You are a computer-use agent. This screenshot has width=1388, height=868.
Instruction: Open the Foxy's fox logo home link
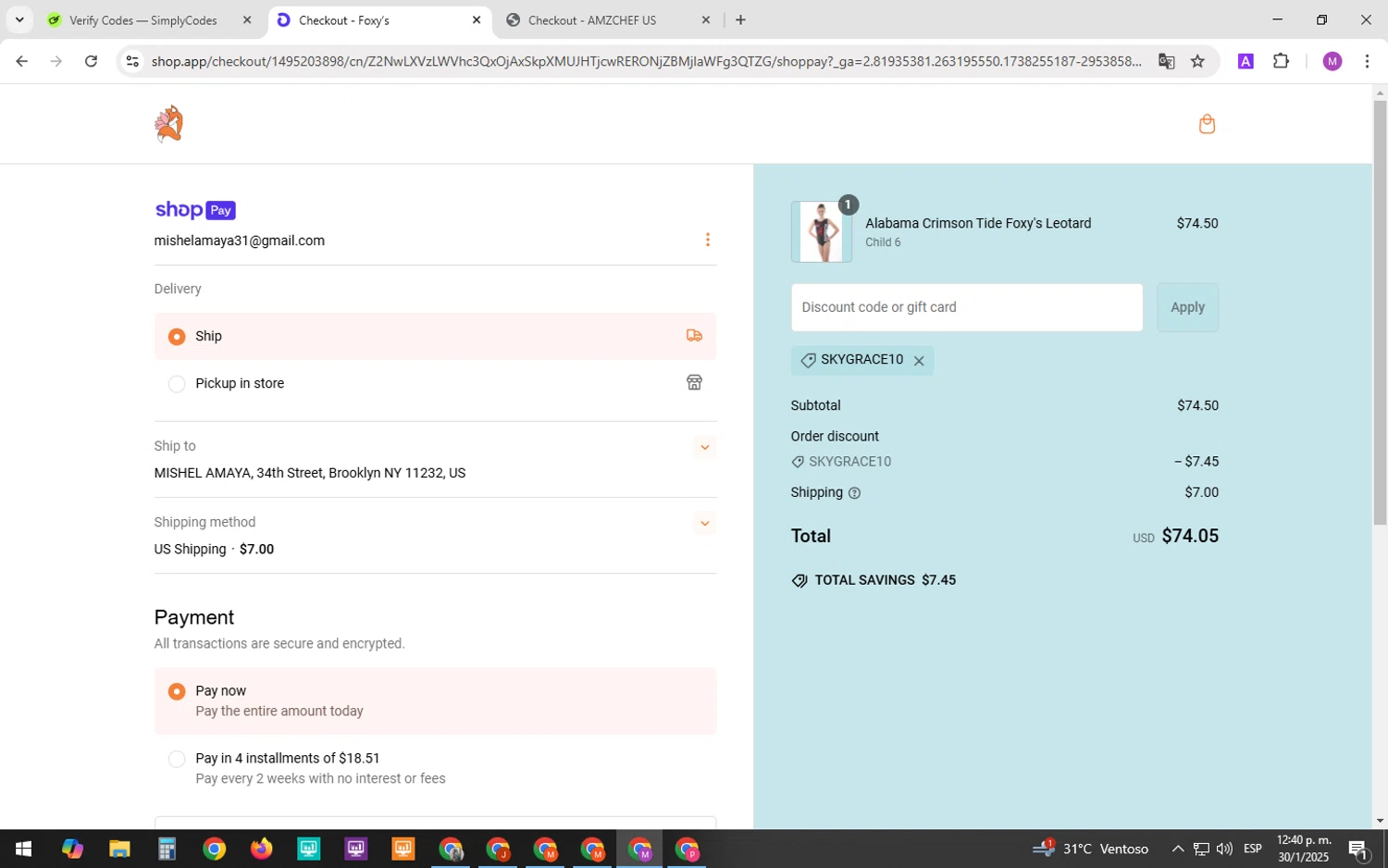[168, 124]
